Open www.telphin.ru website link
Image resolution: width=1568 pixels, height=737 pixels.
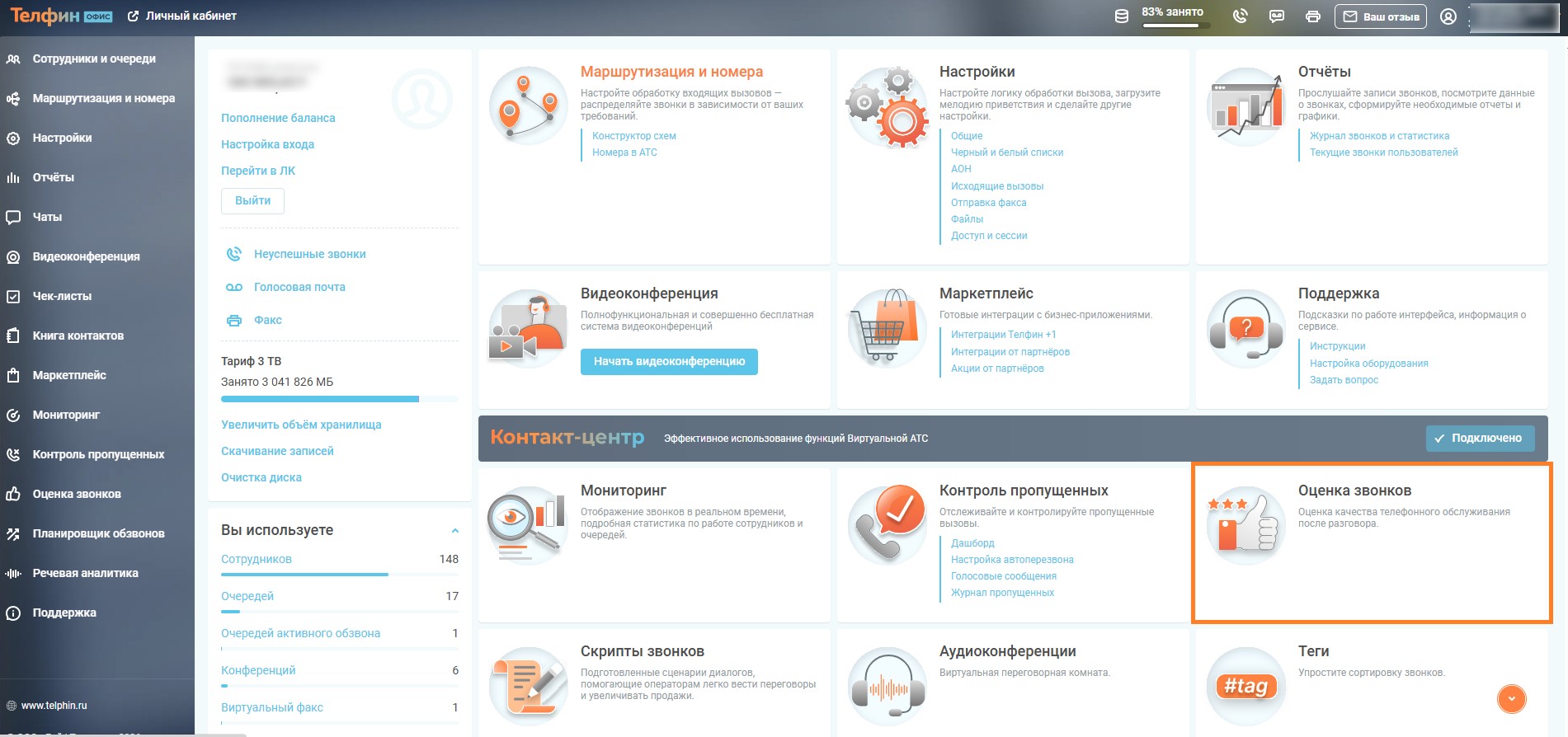[x=54, y=706]
